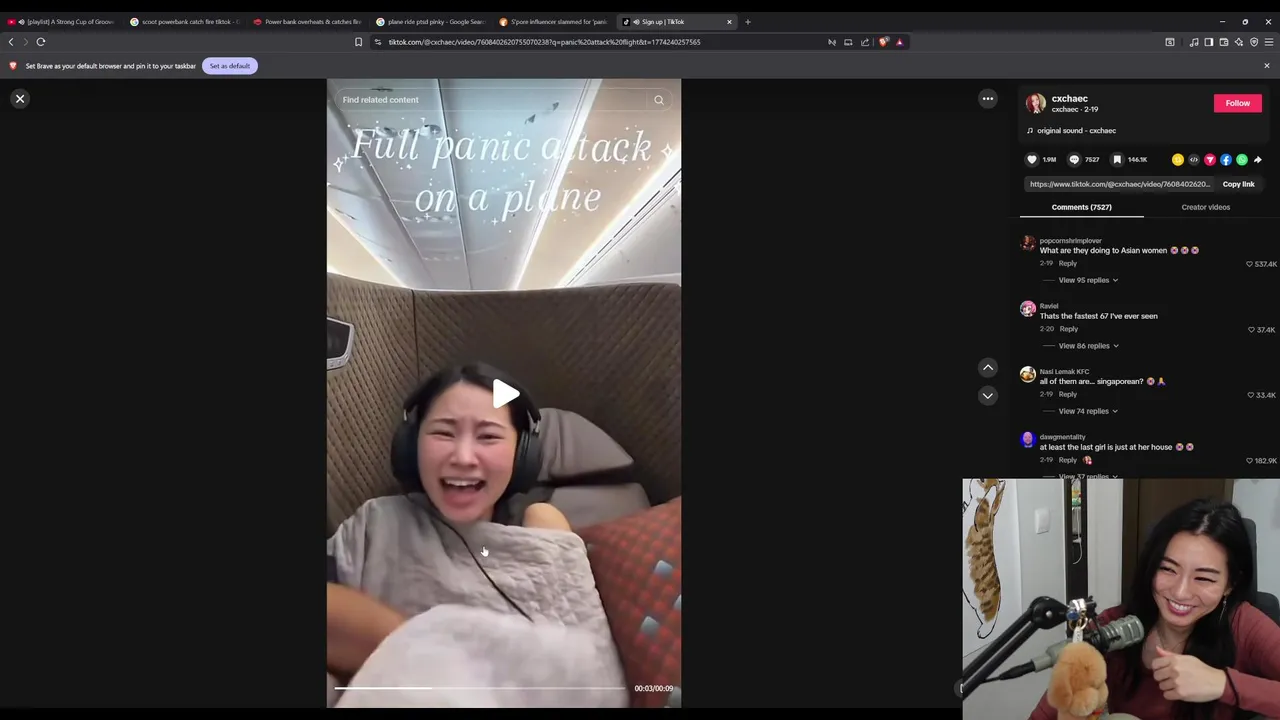Save video with the bookmark favorites icon

click(x=1118, y=160)
